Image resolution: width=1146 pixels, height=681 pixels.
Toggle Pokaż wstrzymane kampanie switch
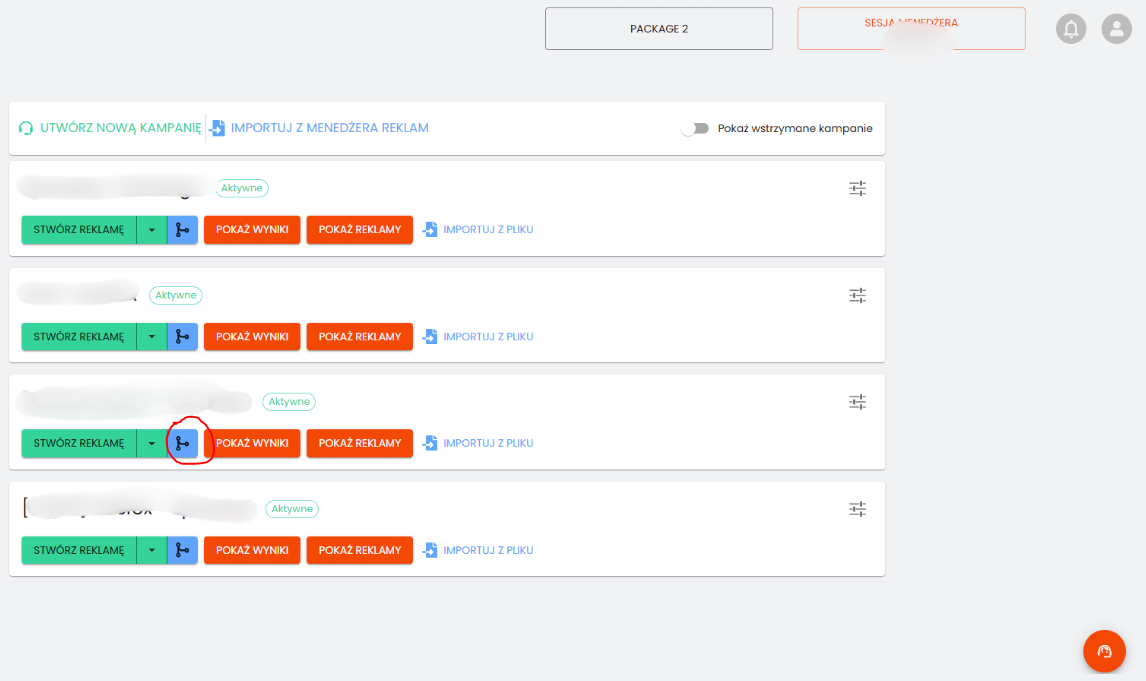click(695, 129)
